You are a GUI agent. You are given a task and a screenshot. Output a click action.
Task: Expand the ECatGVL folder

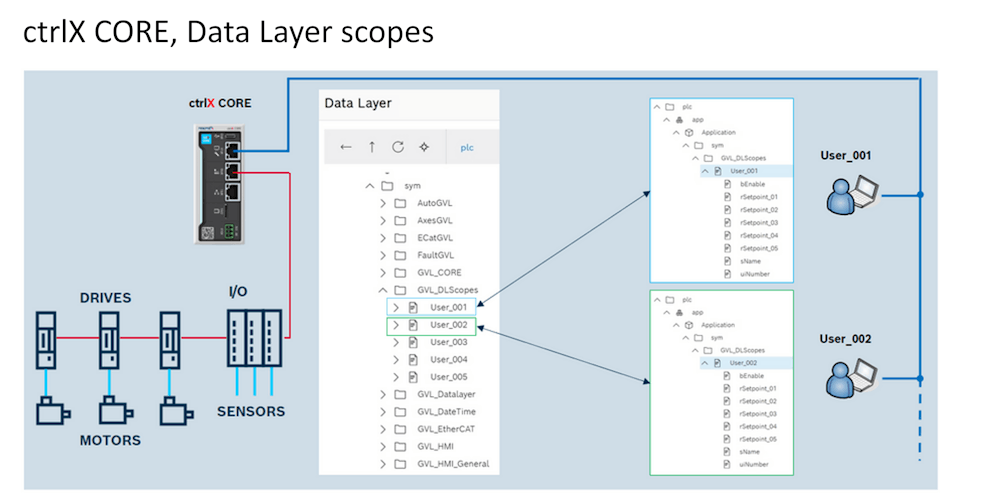383,238
